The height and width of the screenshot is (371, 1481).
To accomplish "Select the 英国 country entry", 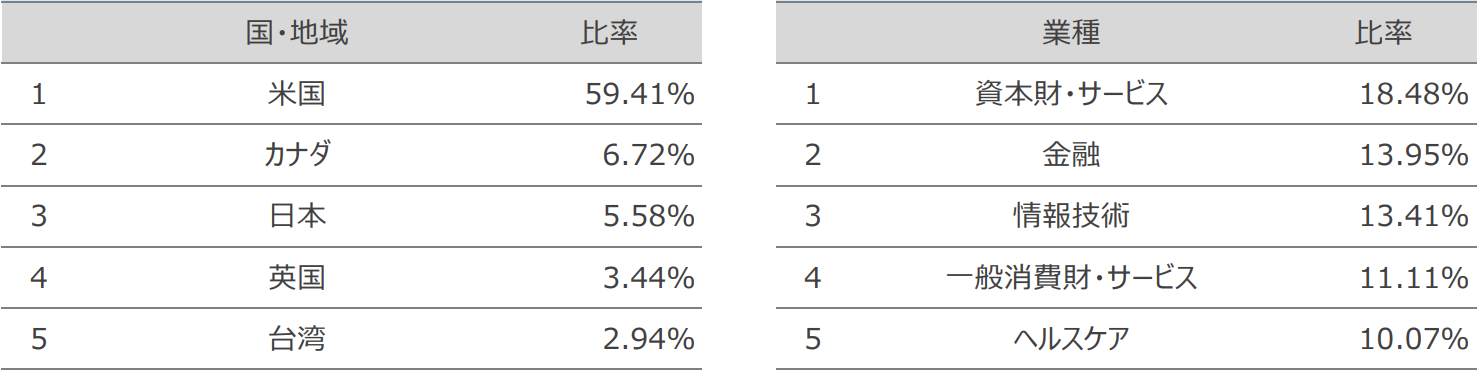I will 297,277.
